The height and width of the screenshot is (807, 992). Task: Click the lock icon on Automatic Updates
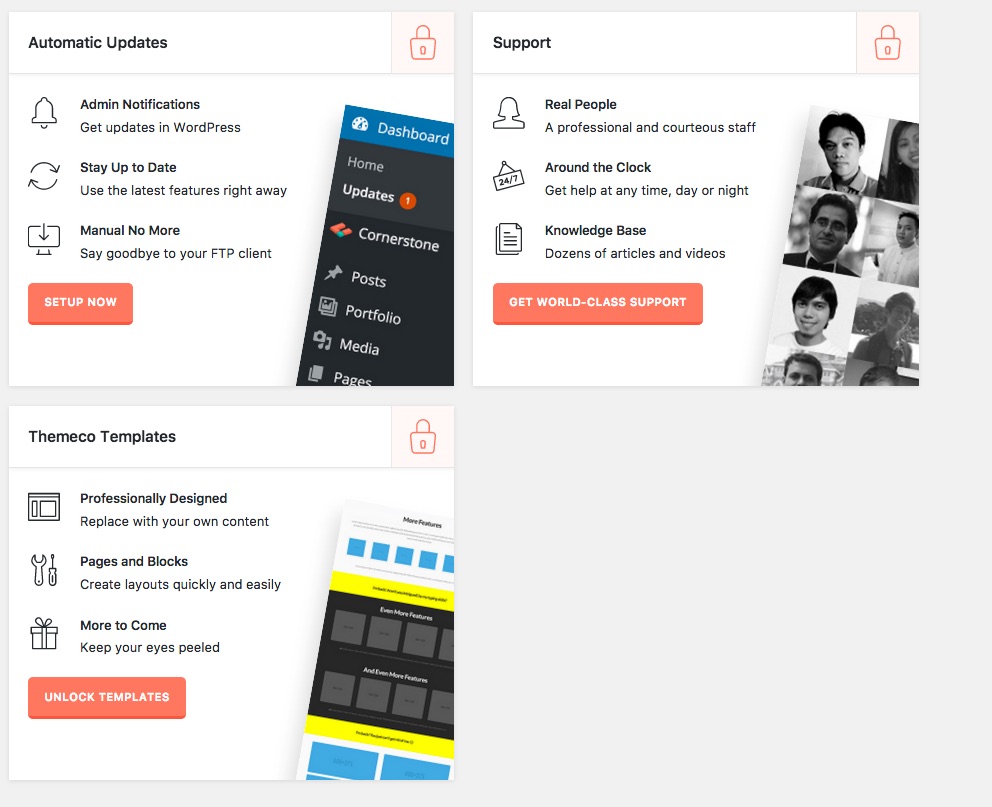[x=423, y=42]
